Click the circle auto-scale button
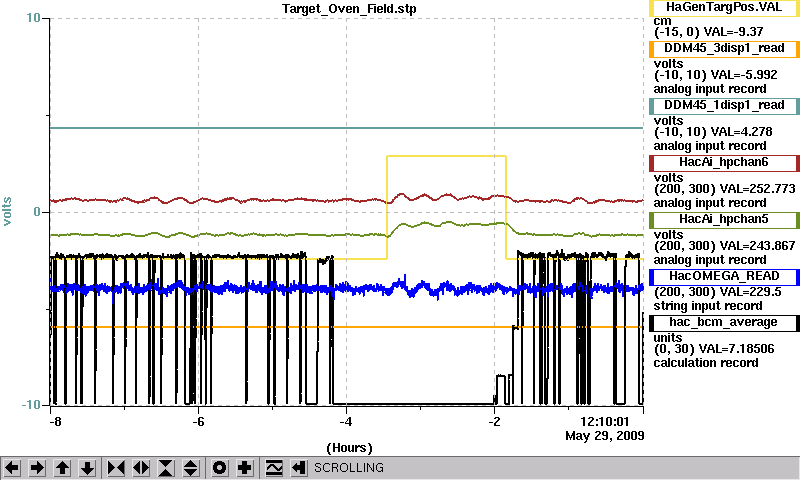The height and width of the screenshot is (480, 800). tap(220, 468)
